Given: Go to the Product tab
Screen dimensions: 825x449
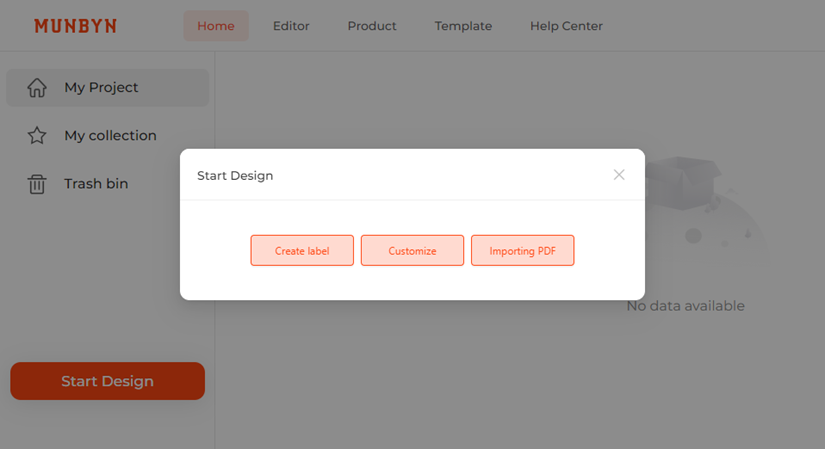Looking at the screenshot, I should 371,26.
